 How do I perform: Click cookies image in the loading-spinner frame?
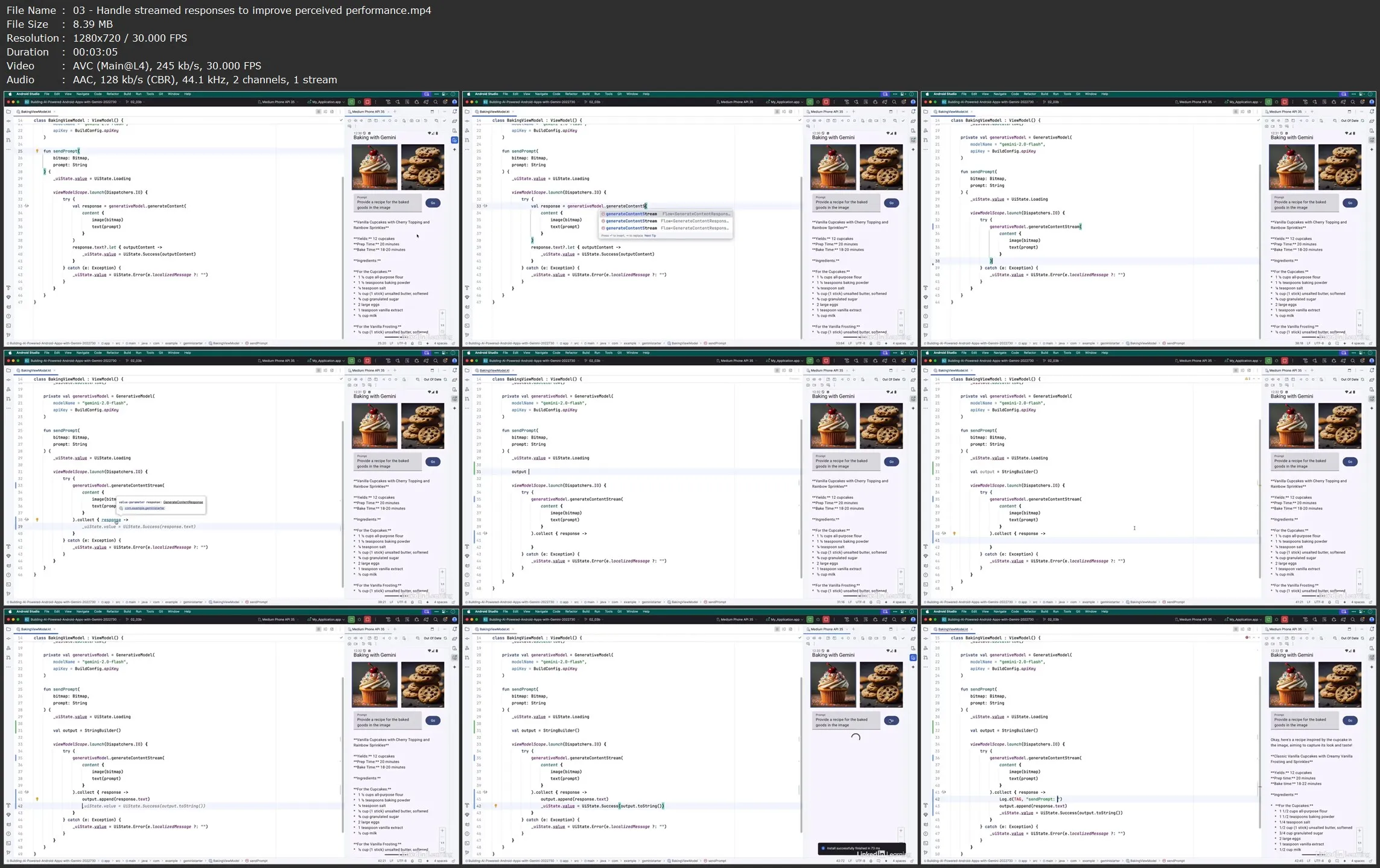[881, 685]
